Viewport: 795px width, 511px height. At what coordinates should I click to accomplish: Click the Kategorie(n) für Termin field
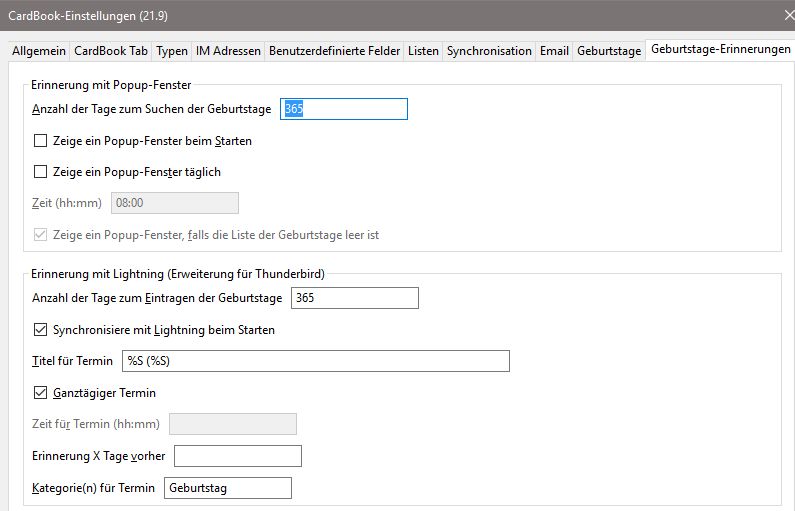click(228, 488)
